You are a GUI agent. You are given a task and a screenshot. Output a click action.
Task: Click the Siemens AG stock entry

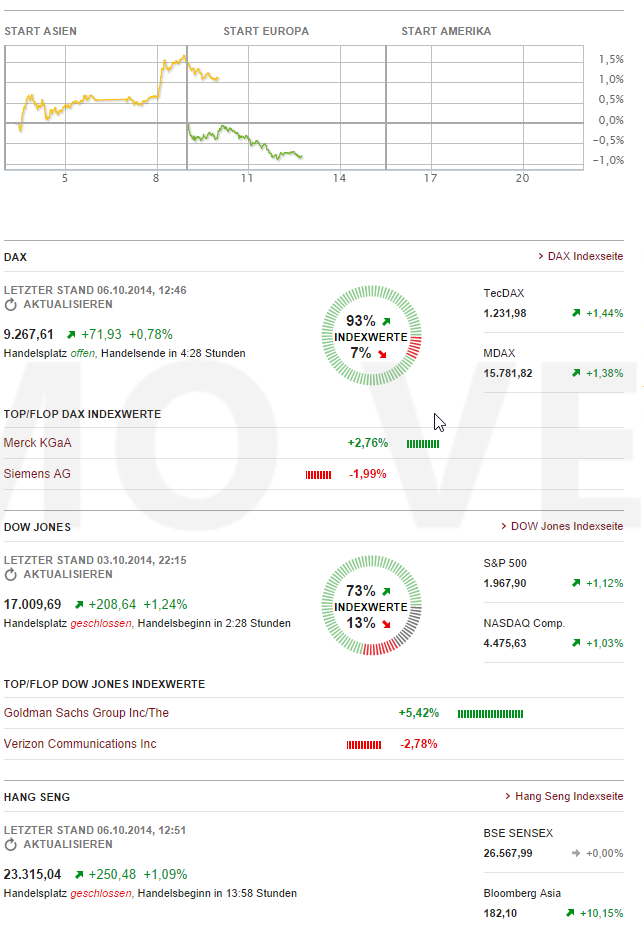click(x=38, y=473)
